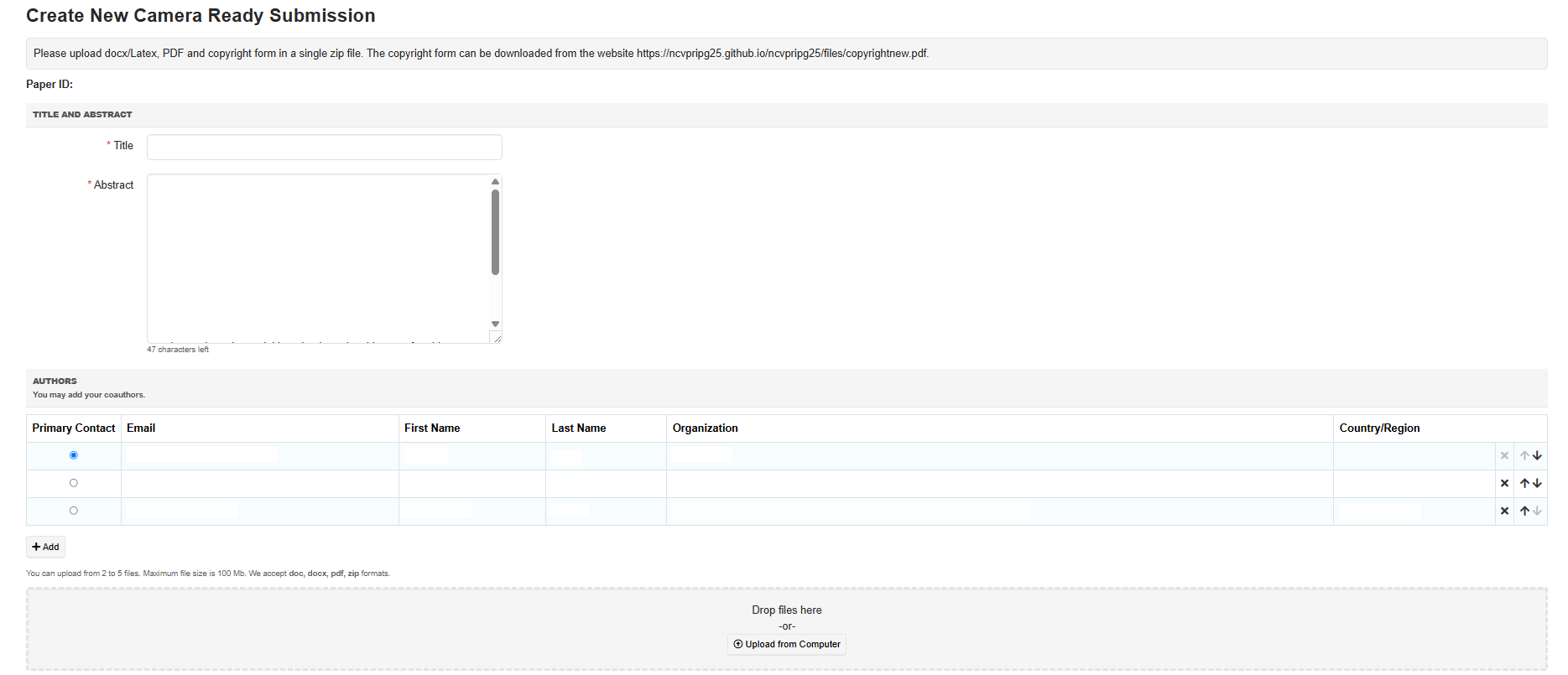
Task: Click the Paper ID label
Action: pos(49,85)
